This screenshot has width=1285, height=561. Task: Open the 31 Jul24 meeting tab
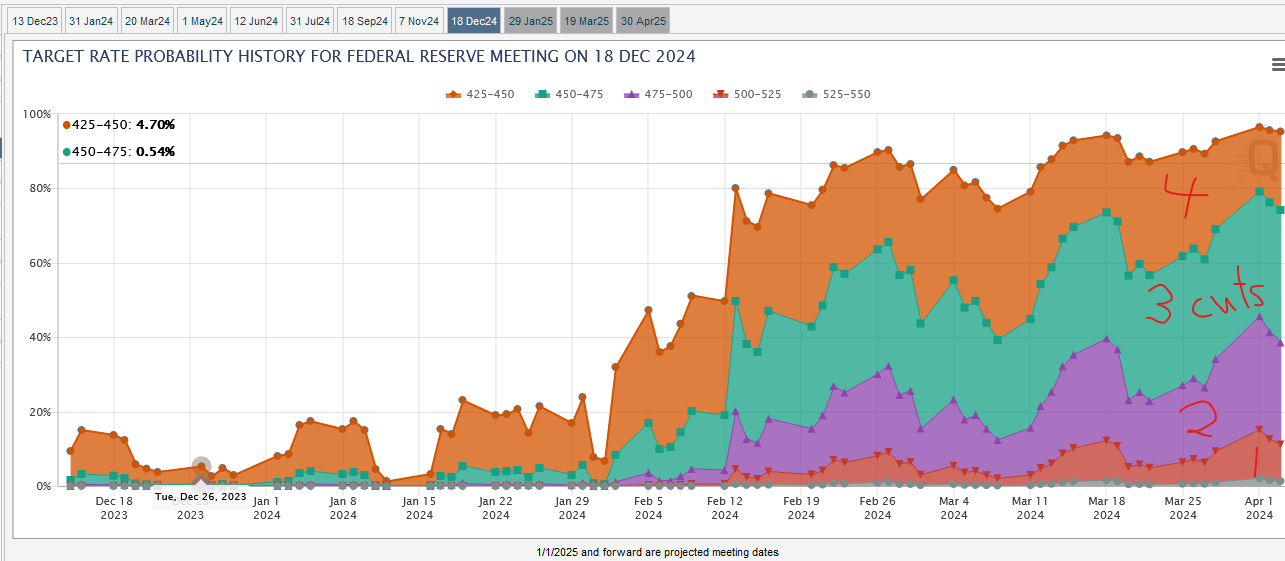(309, 20)
